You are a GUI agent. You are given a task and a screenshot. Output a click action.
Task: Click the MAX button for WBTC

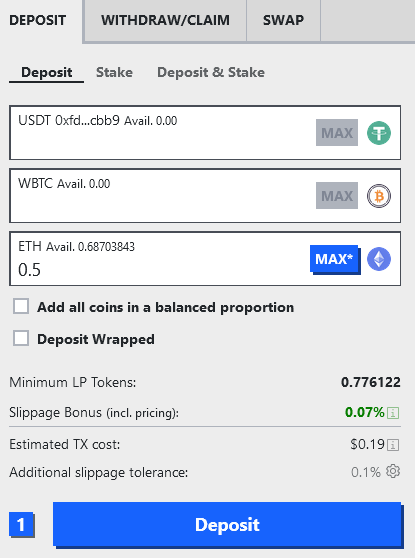(337, 196)
